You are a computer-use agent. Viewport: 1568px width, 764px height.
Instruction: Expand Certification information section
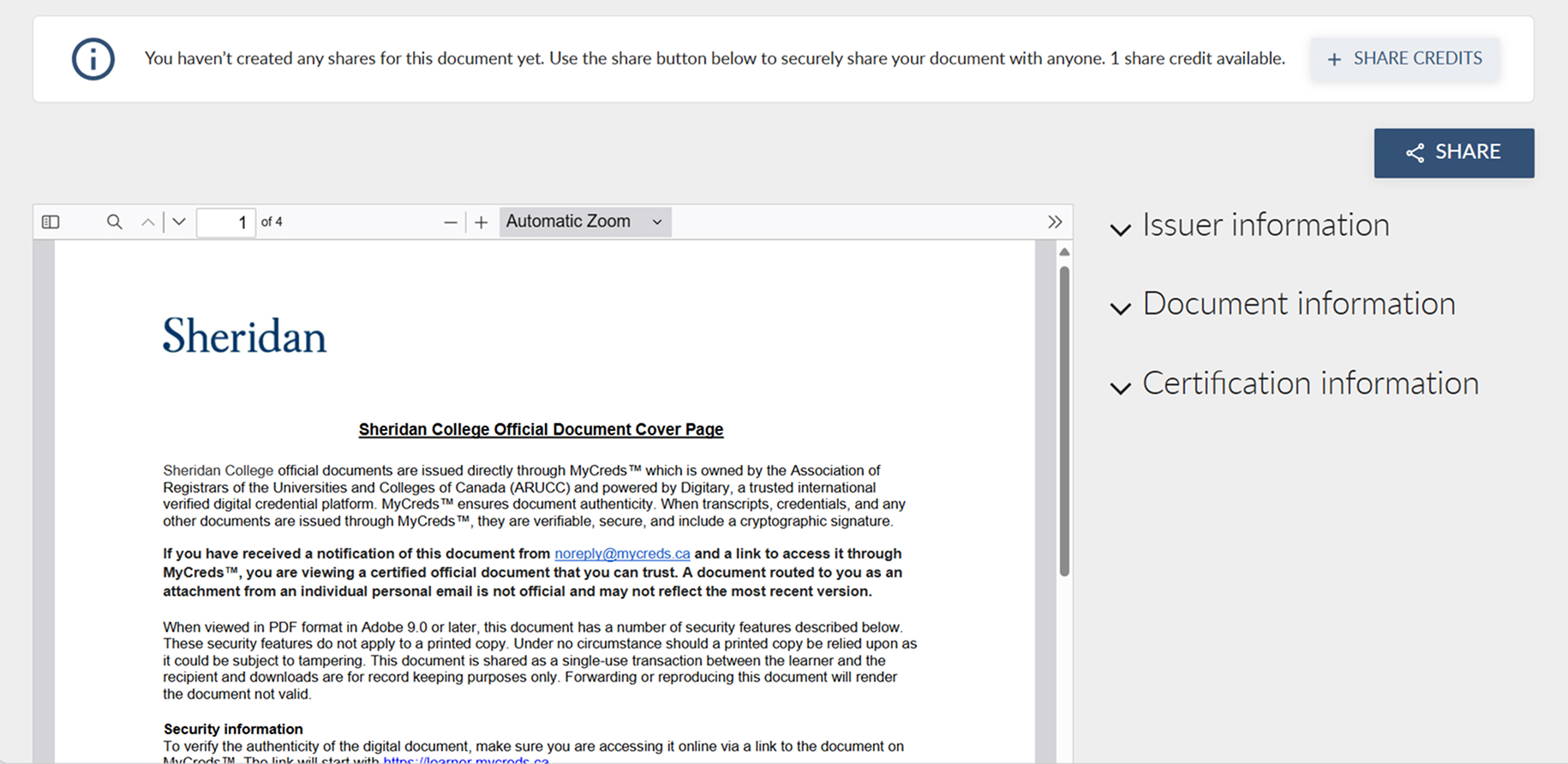pos(1295,384)
